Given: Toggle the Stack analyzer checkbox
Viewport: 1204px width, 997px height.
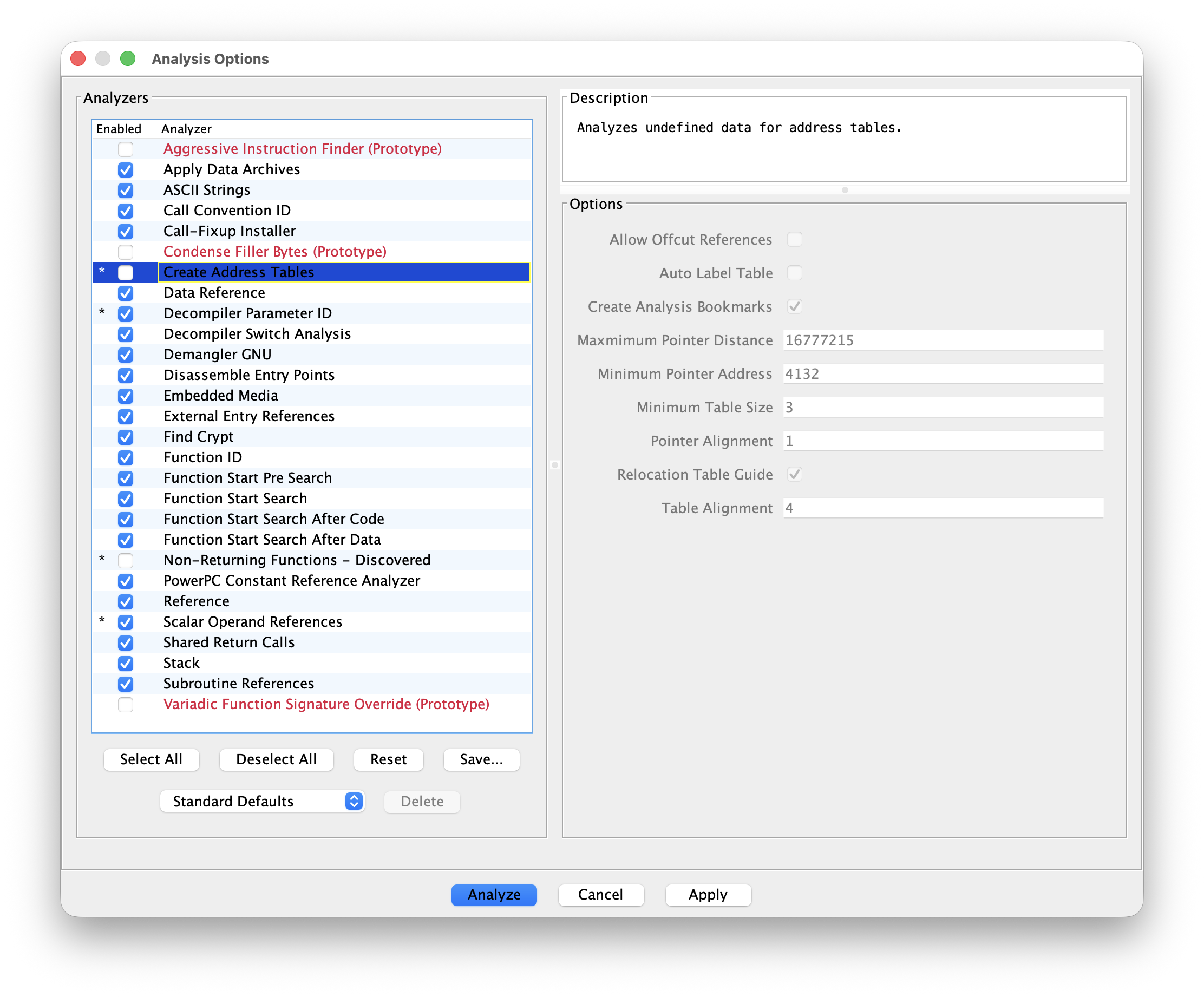Looking at the screenshot, I should pyautogui.click(x=126, y=664).
